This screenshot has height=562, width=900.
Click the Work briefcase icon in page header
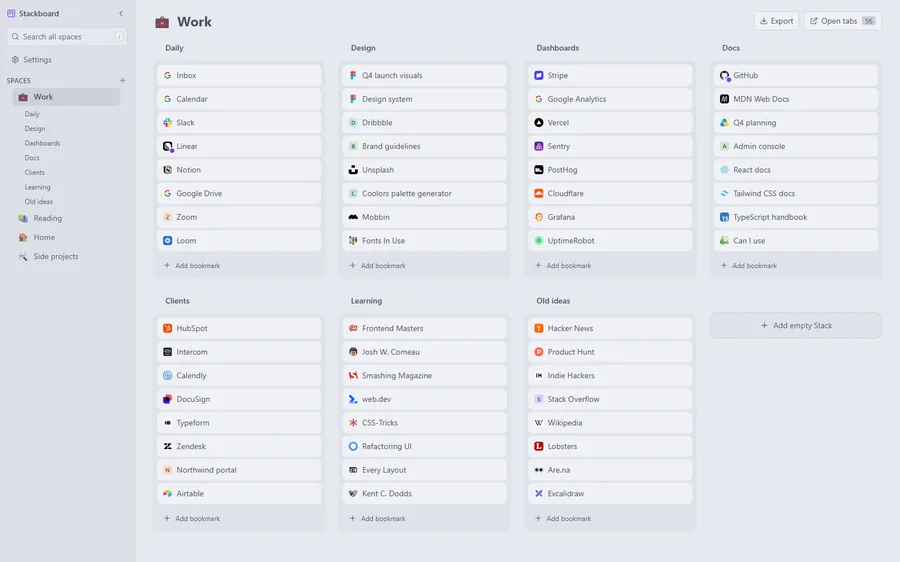162,22
